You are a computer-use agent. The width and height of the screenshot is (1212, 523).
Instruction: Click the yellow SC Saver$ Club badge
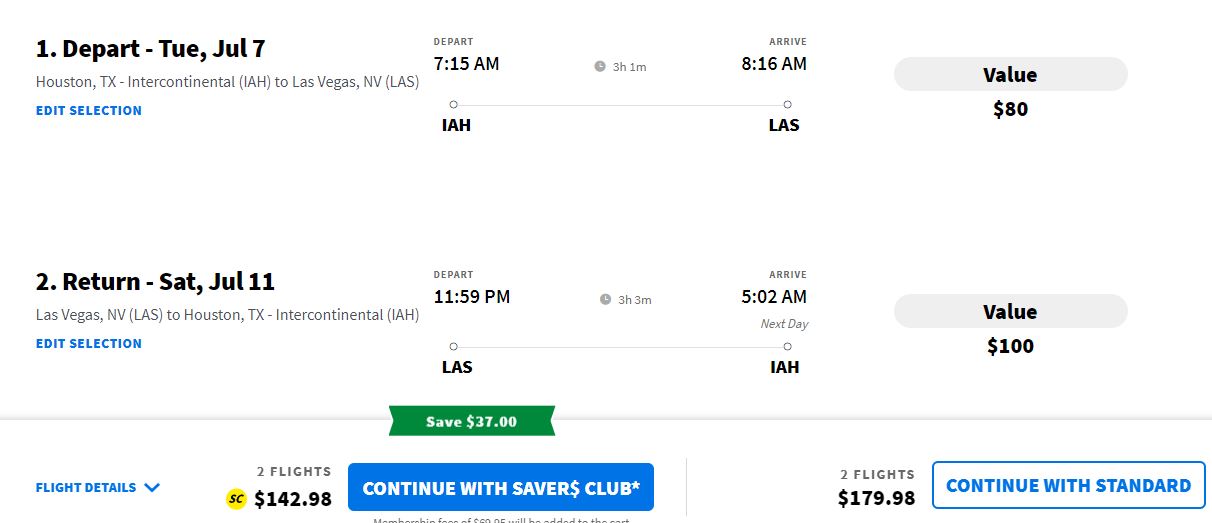pyautogui.click(x=237, y=499)
